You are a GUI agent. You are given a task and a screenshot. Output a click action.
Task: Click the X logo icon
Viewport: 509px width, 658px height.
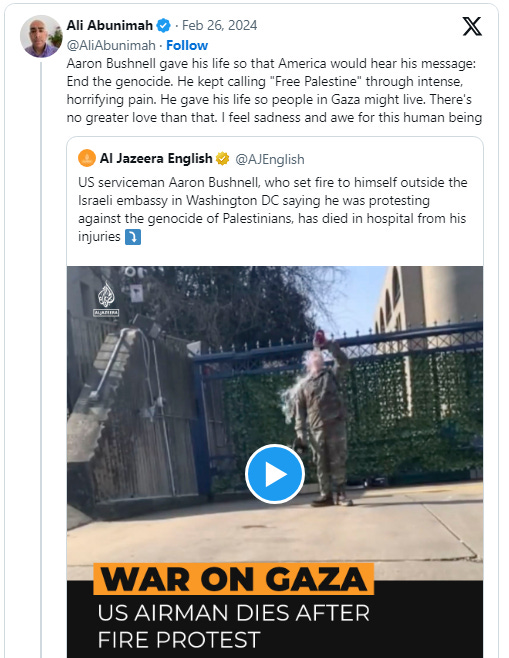(472, 27)
